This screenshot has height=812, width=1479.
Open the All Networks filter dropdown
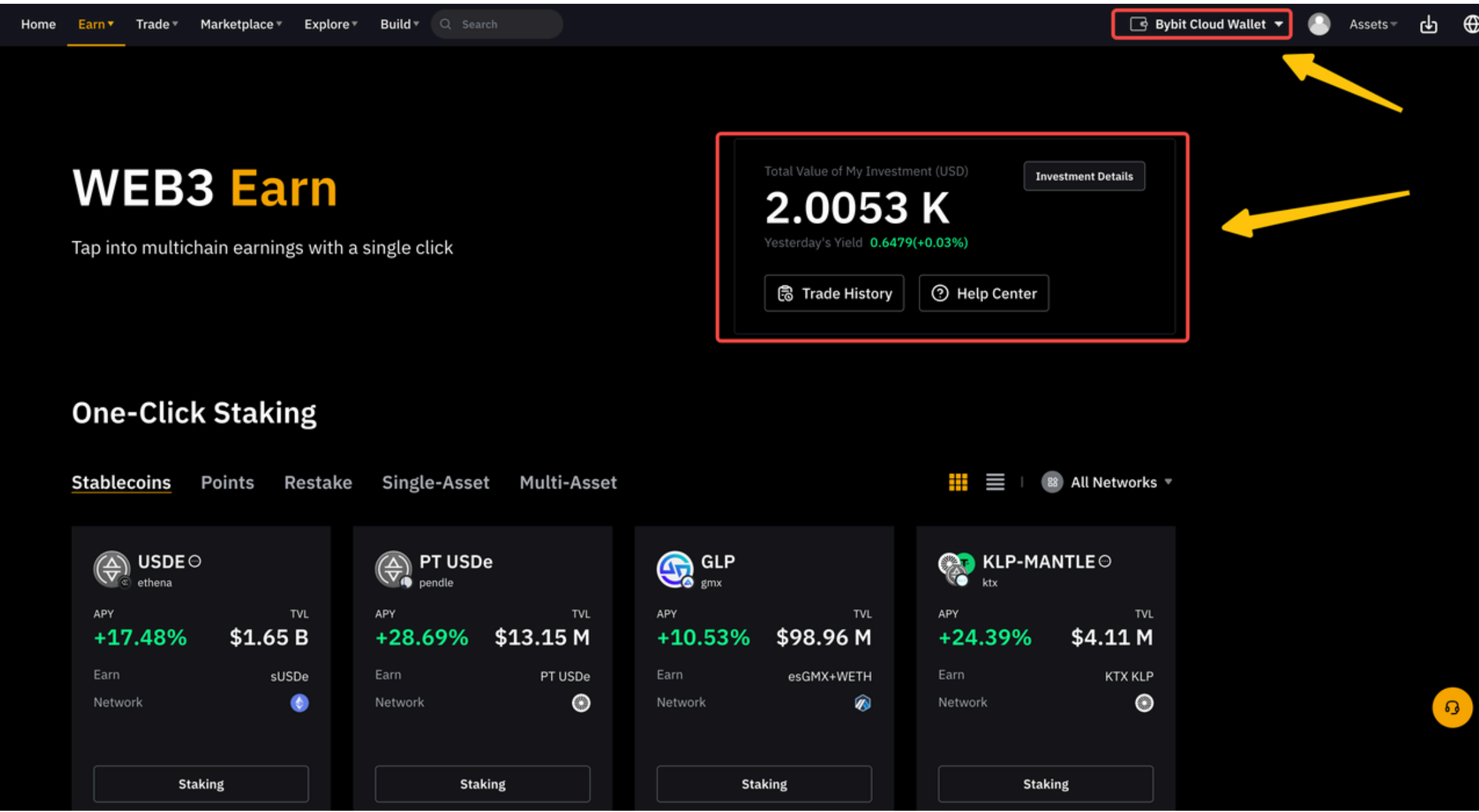tap(1107, 482)
